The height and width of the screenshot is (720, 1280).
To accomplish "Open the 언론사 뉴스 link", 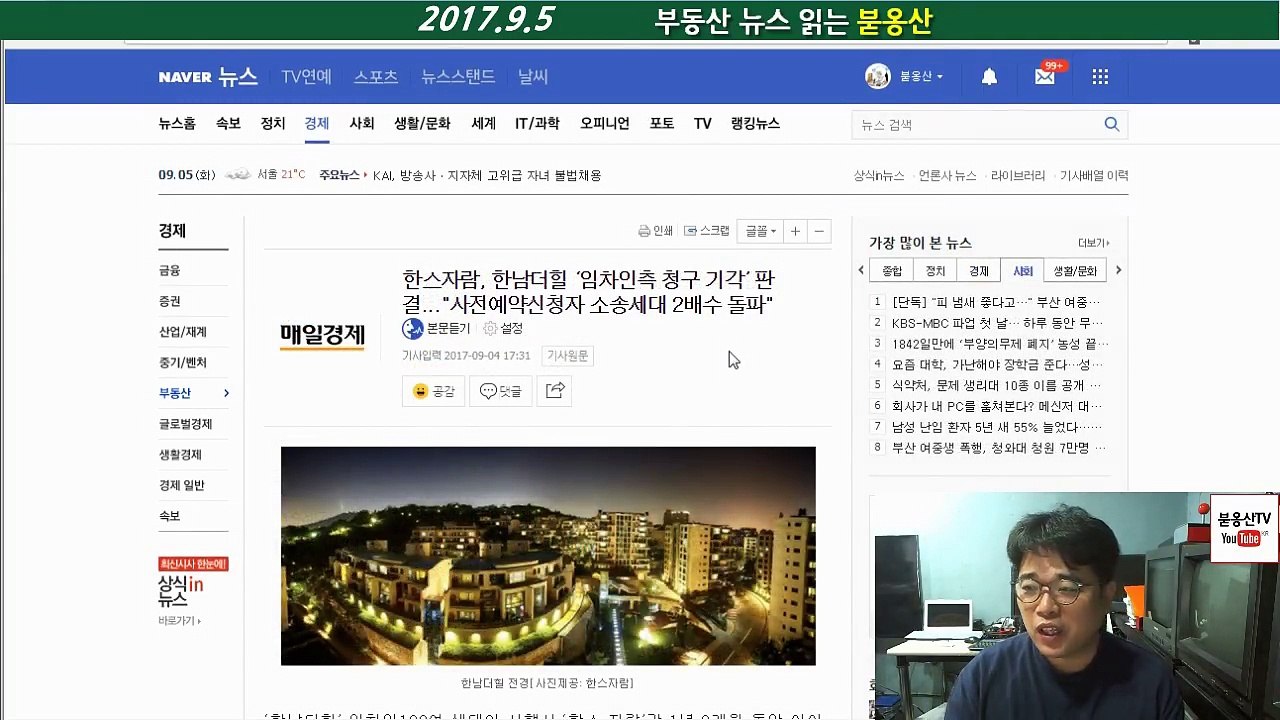I will click(x=947, y=175).
